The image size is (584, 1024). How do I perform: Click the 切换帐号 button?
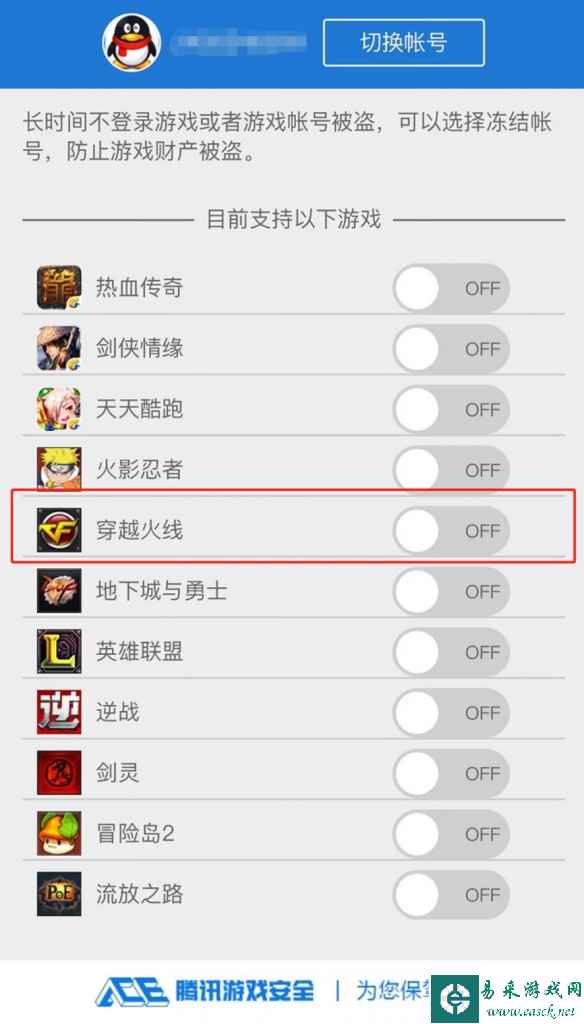click(404, 43)
